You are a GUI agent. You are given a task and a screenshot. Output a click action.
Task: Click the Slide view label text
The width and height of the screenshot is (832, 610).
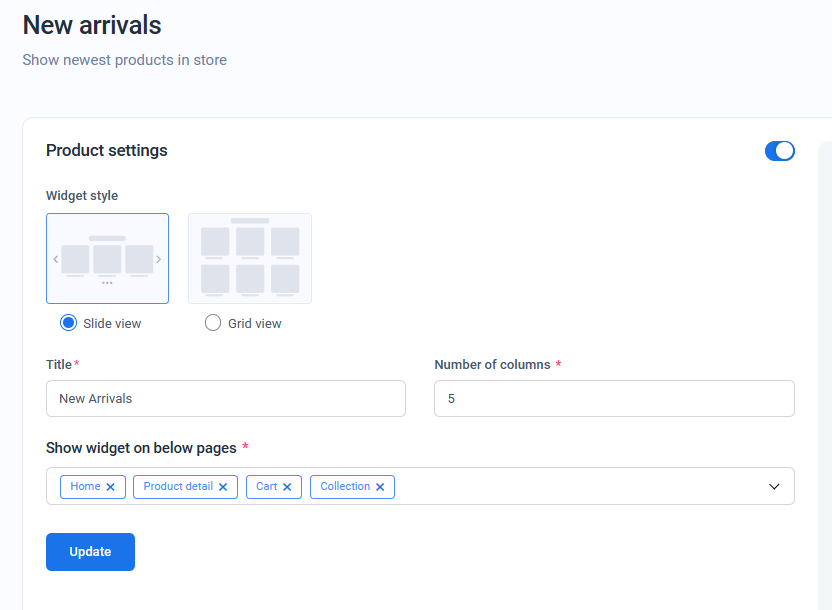point(112,324)
